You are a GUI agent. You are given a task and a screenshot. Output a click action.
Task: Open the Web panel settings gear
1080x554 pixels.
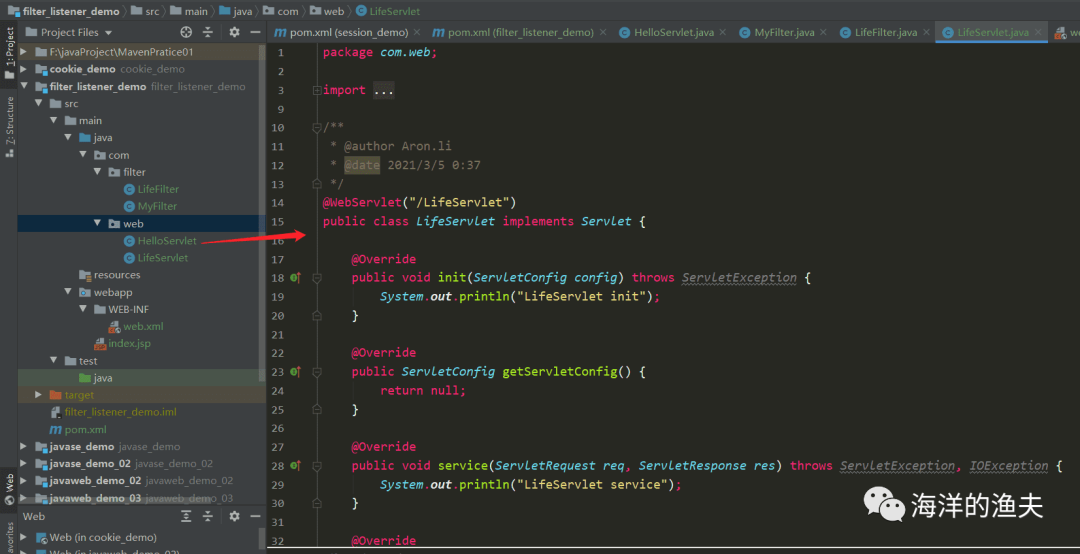(234, 516)
